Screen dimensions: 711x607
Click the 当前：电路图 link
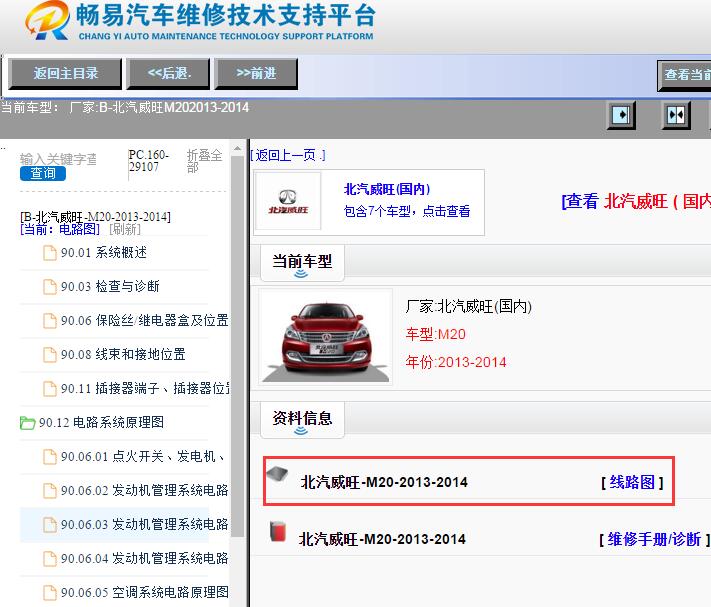click(60, 229)
